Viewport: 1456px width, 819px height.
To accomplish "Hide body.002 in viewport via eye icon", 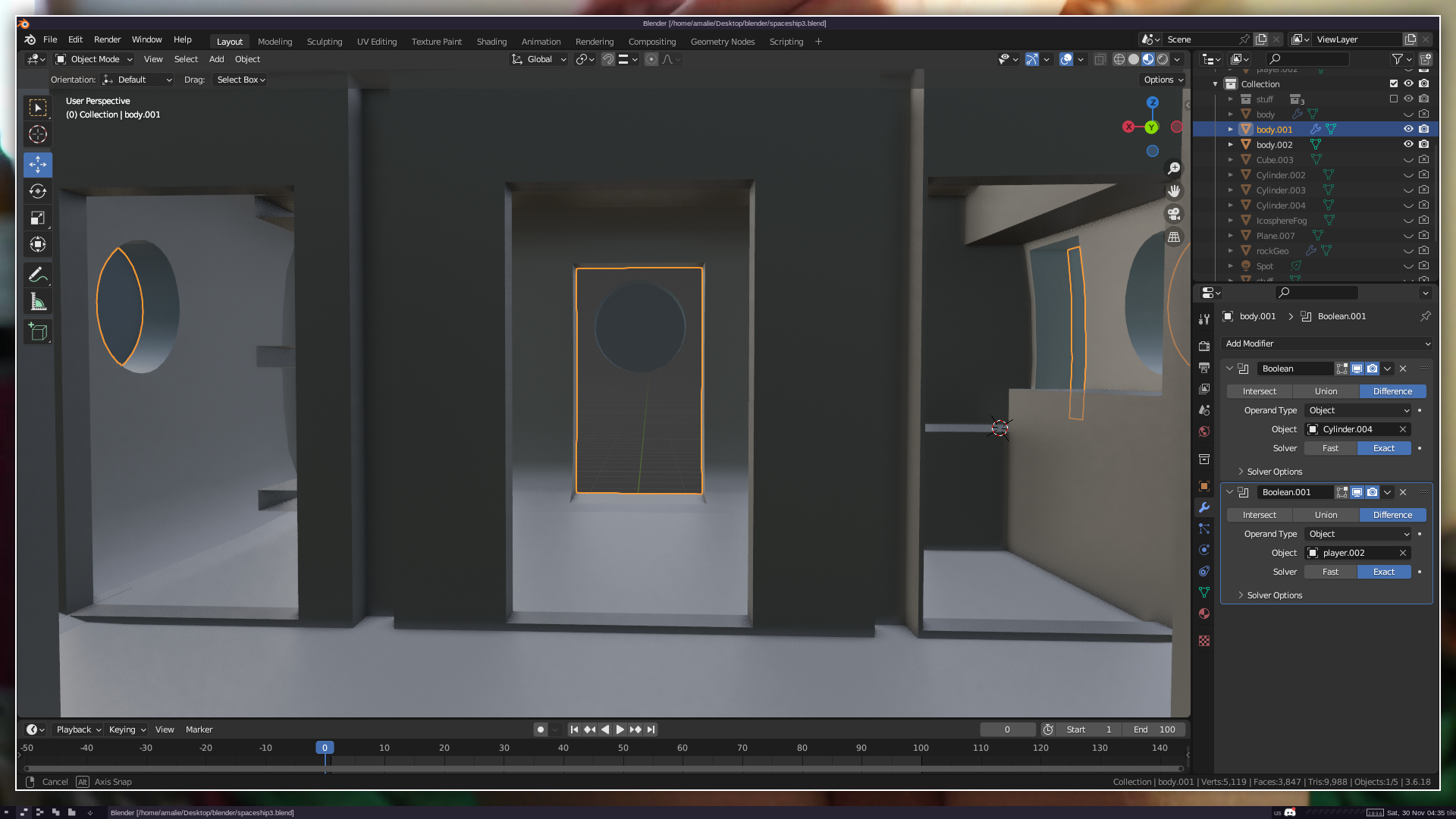I will pyautogui.click(x=1408, y=144).
